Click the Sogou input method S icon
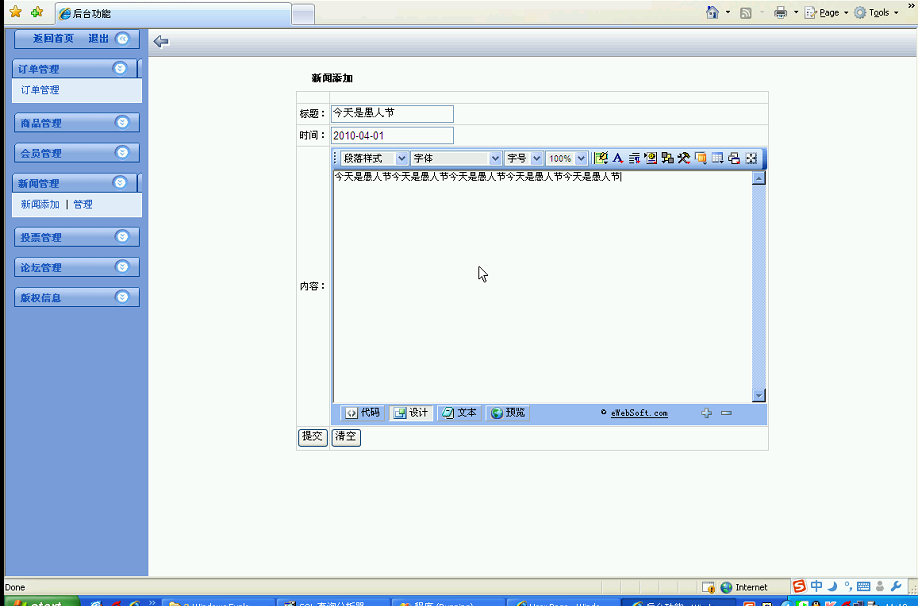918x606 pixels. pyautogui.click(x=799, y=586)
